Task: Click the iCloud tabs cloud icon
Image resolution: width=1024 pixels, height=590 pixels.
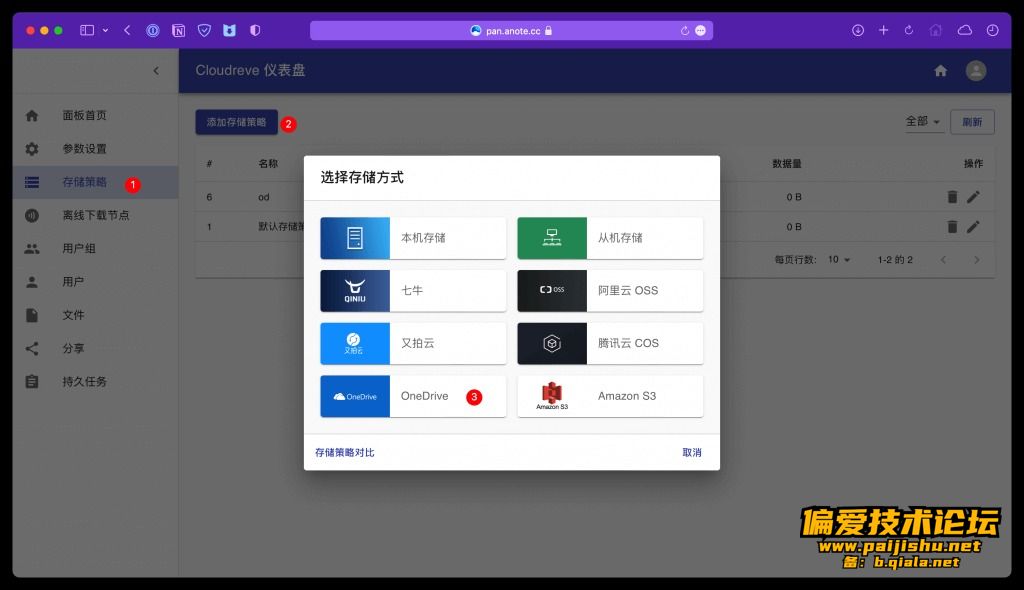Action: click(x=965, y=30)
